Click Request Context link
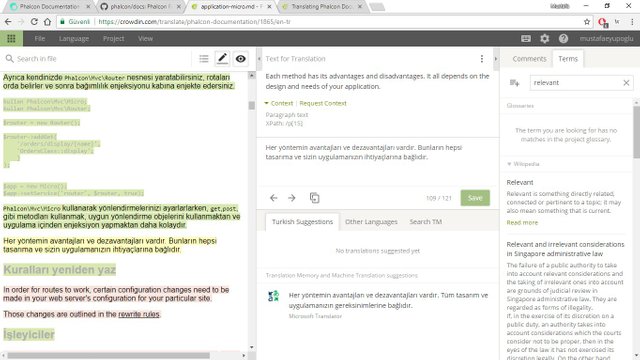Viewport: 640px width, 360px height. tap(323, 103)
